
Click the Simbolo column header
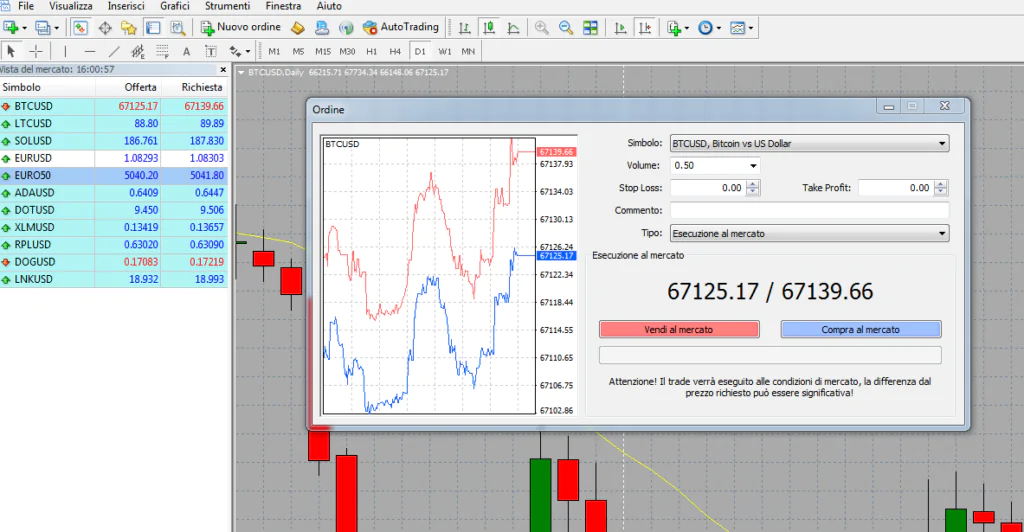(x=48, y=87)
